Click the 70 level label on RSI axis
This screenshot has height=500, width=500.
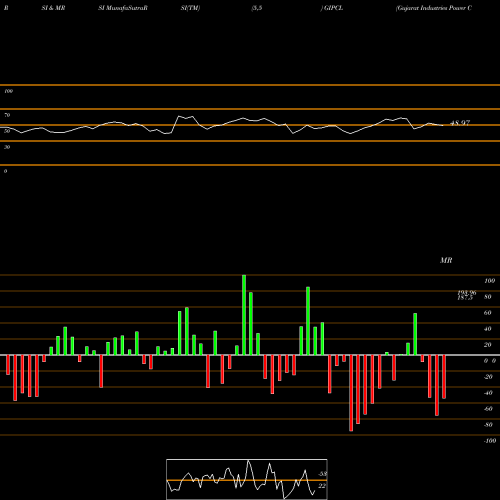[x=7, y=115]
